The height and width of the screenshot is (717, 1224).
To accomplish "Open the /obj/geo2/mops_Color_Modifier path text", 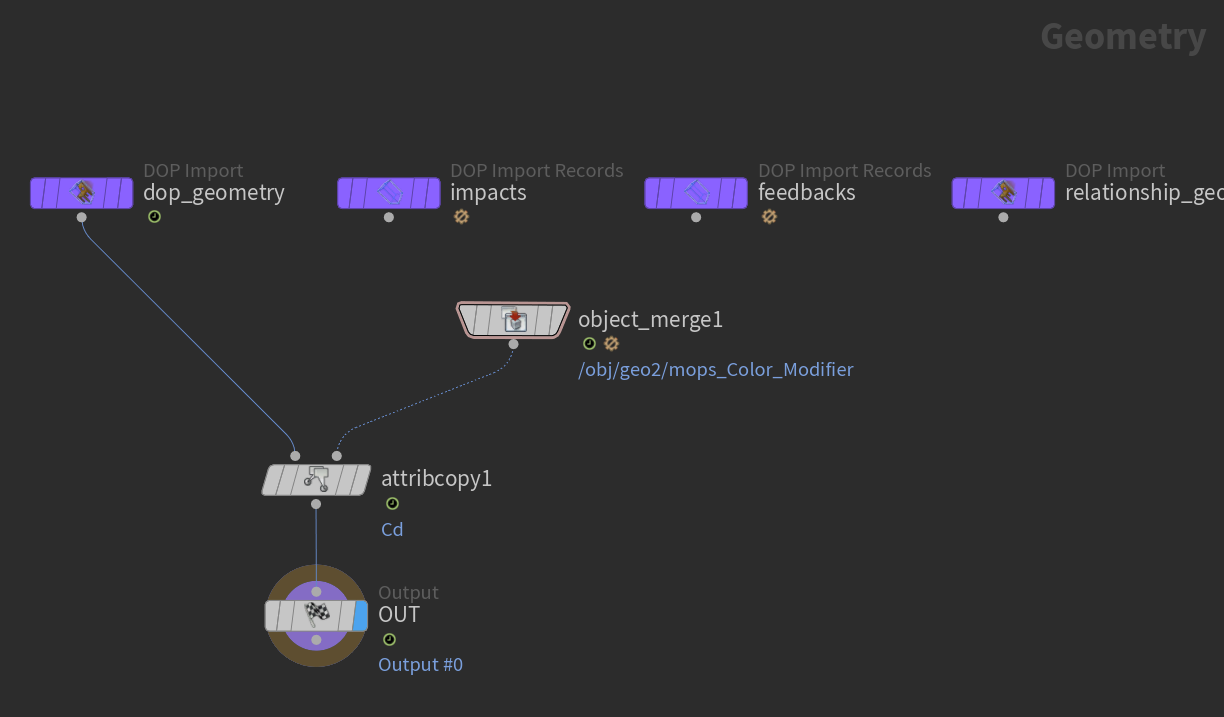I will click(716, 369).
